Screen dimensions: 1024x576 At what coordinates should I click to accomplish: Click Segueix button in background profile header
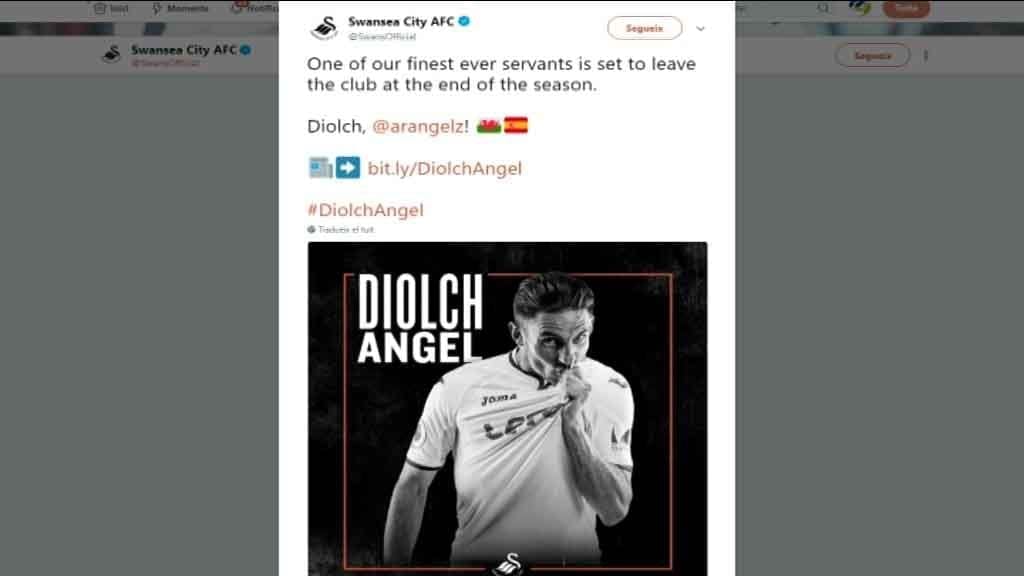point(872,56)
